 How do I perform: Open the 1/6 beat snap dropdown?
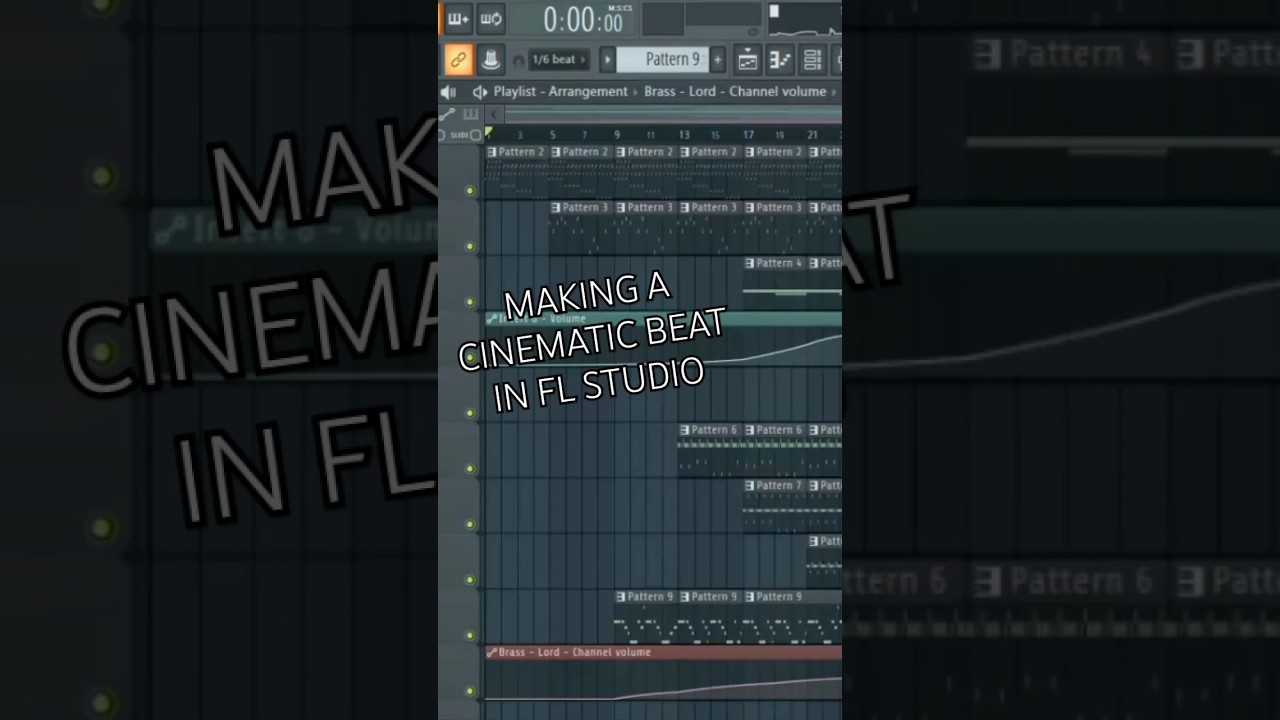[560, 60]
